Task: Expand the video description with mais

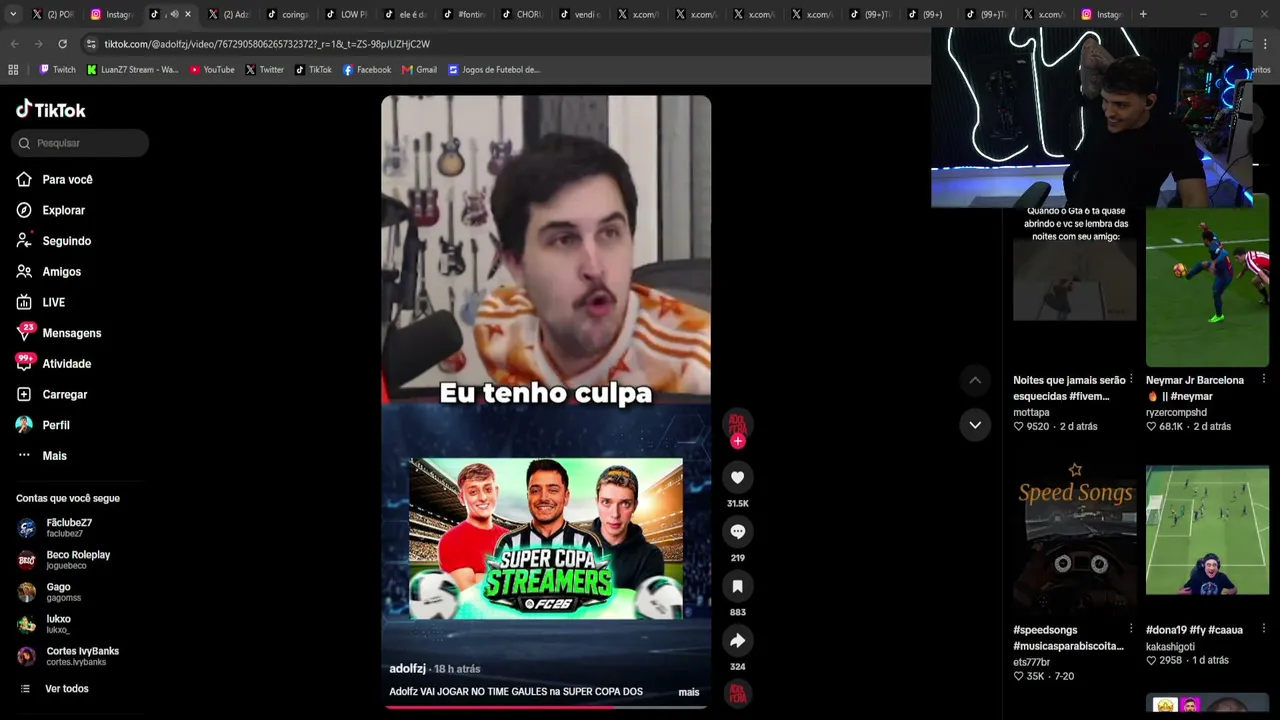Action: click(x=689, y=692)
